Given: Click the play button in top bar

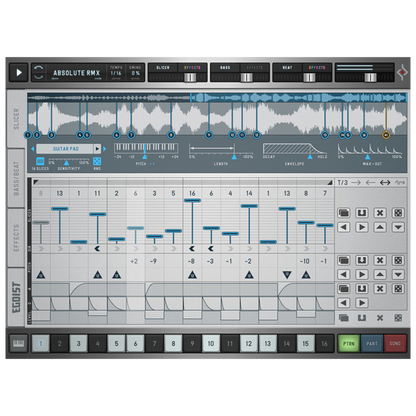Looking at the screenshot, I should tap(19, 72).
